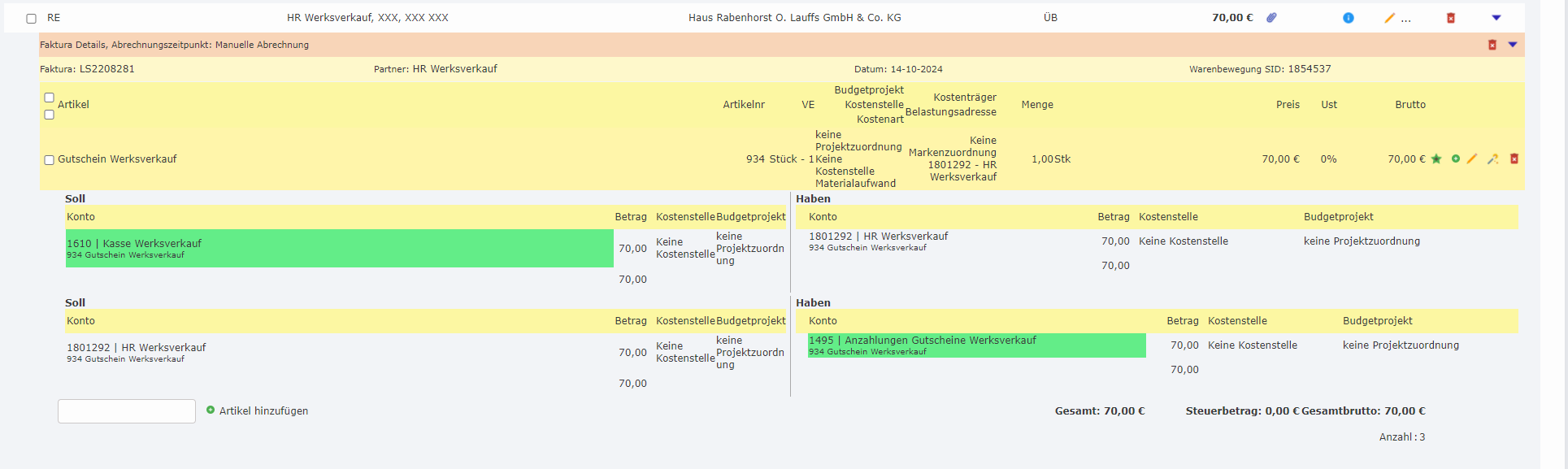The height and width of the screenshot is (469, 1568).
Task: Click green plus icon on Gutschein Werksverkauf row
Action: click(x=1455, y=159)
